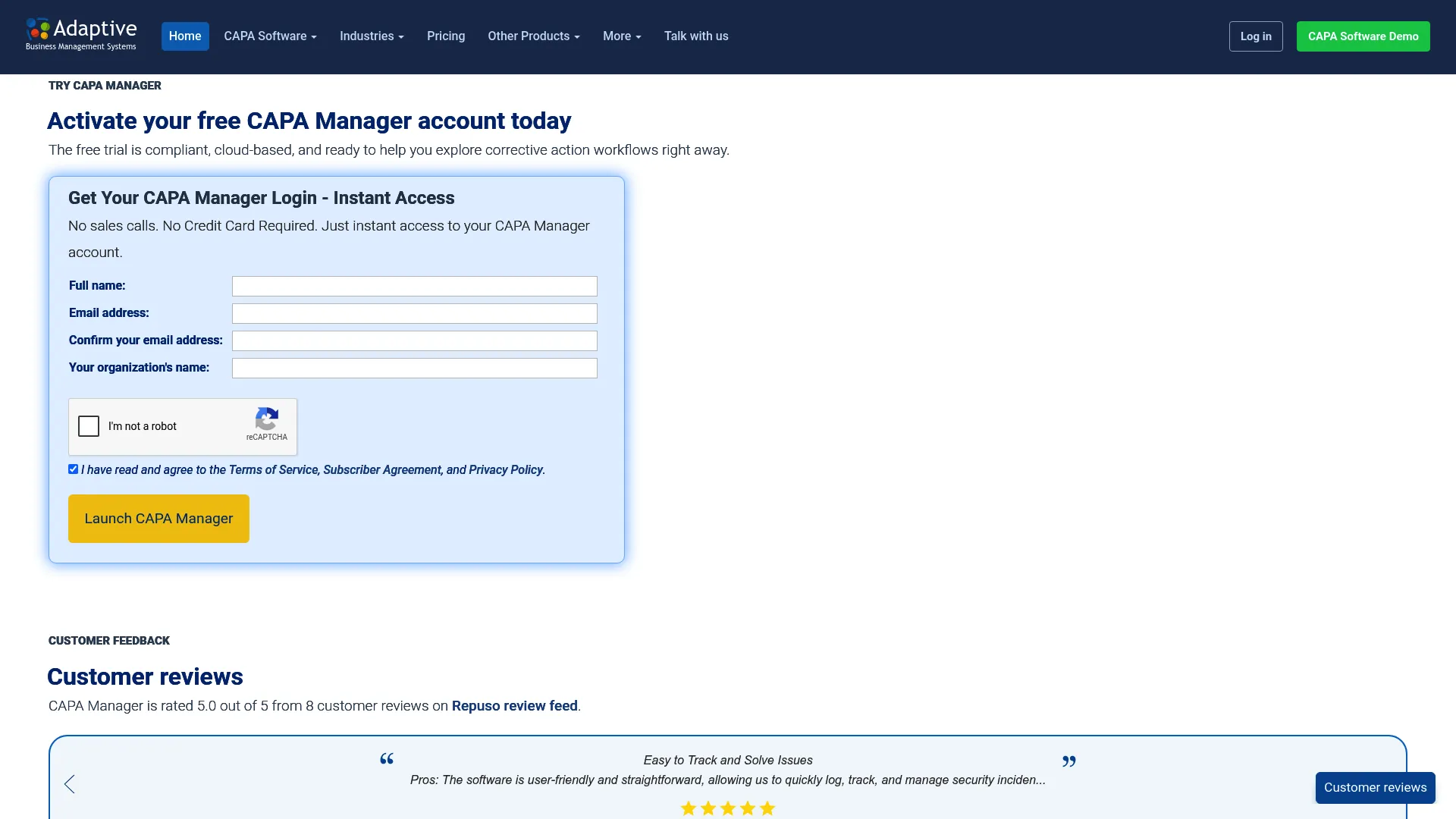Check the I'm not a robot box
1456x819 pixels.
(89, 426)
